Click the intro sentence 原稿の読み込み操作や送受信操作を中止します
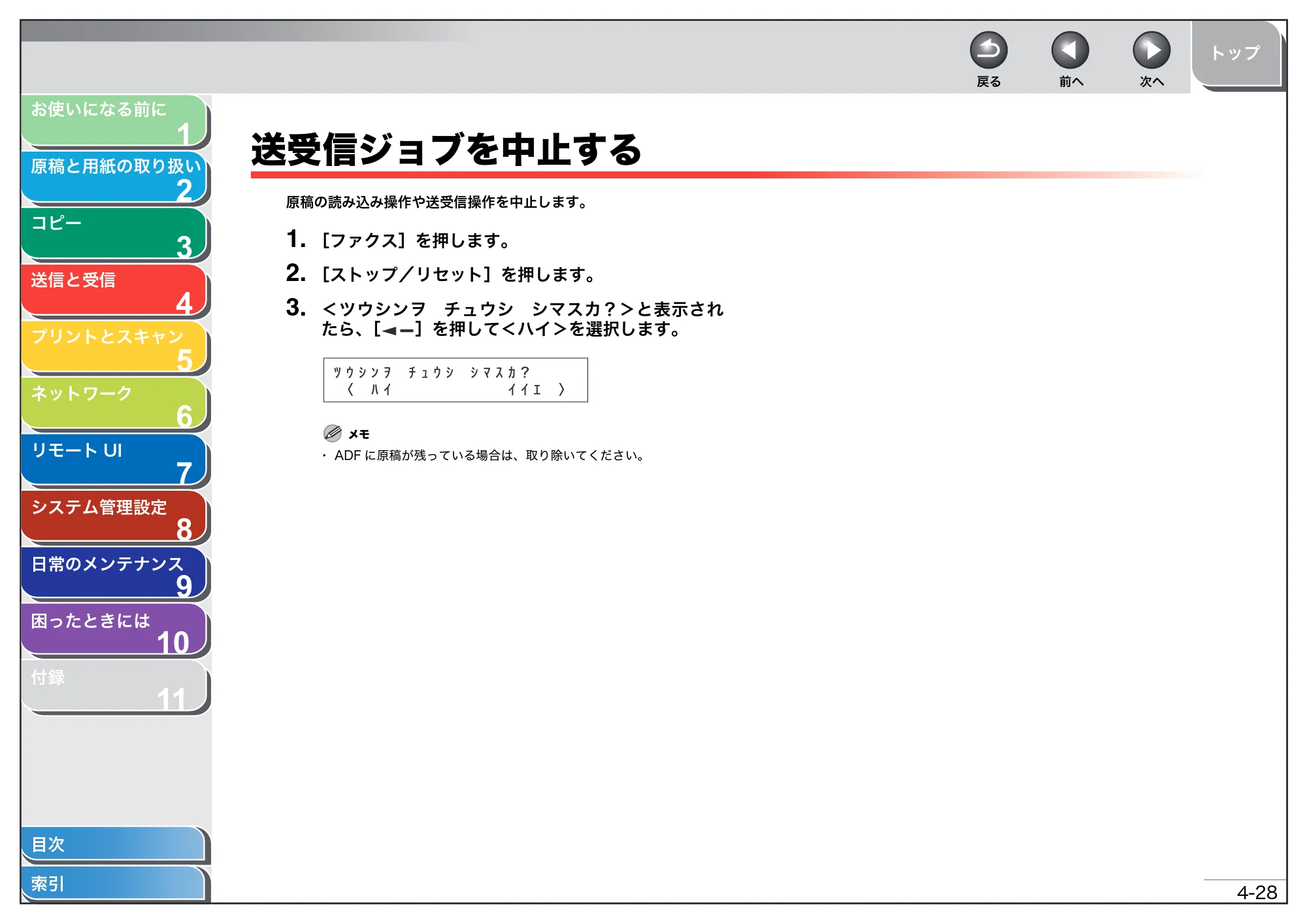This screenshot has width=1307, height=924. coord(437,202)
